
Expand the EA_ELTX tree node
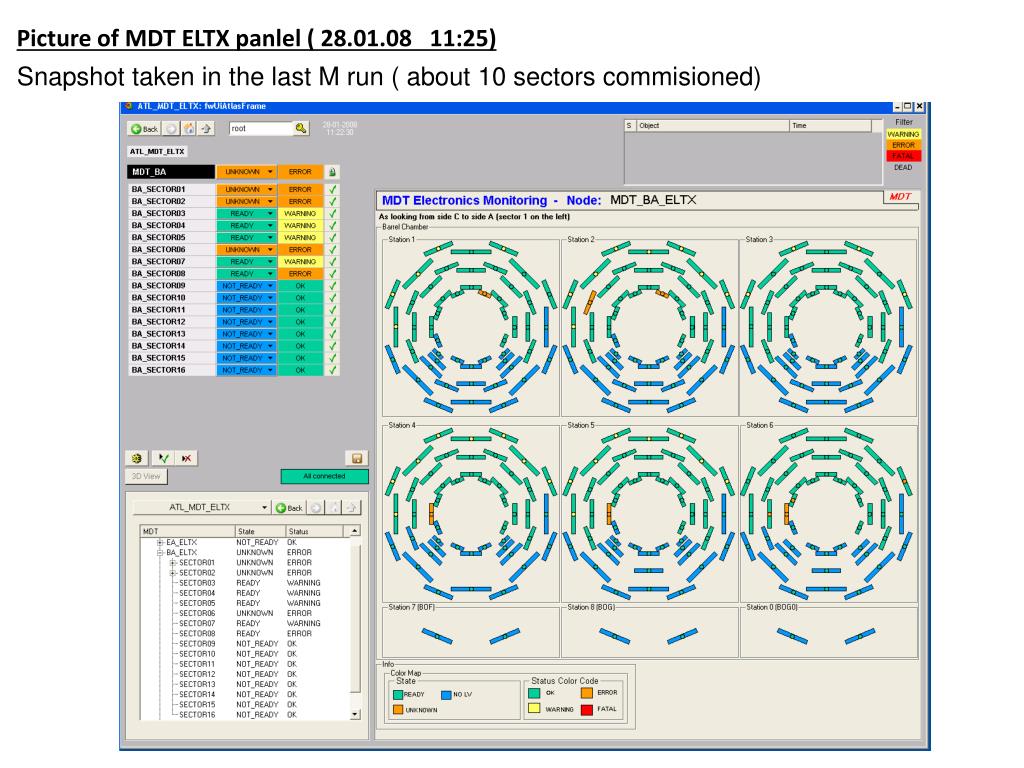tap(160, 543)
